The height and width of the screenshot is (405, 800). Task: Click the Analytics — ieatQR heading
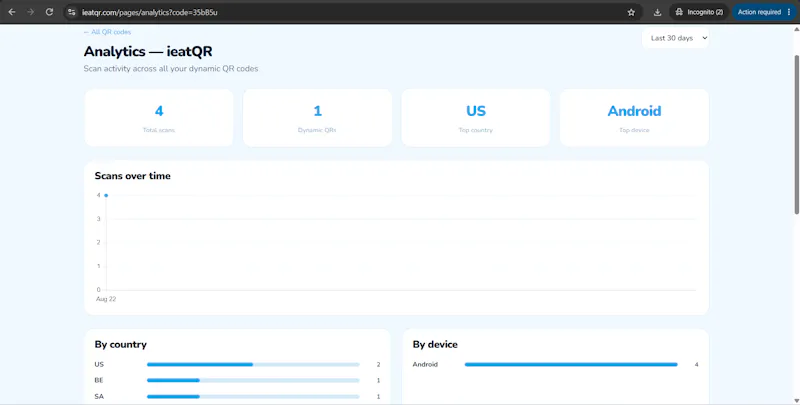(x=148, y=52)
